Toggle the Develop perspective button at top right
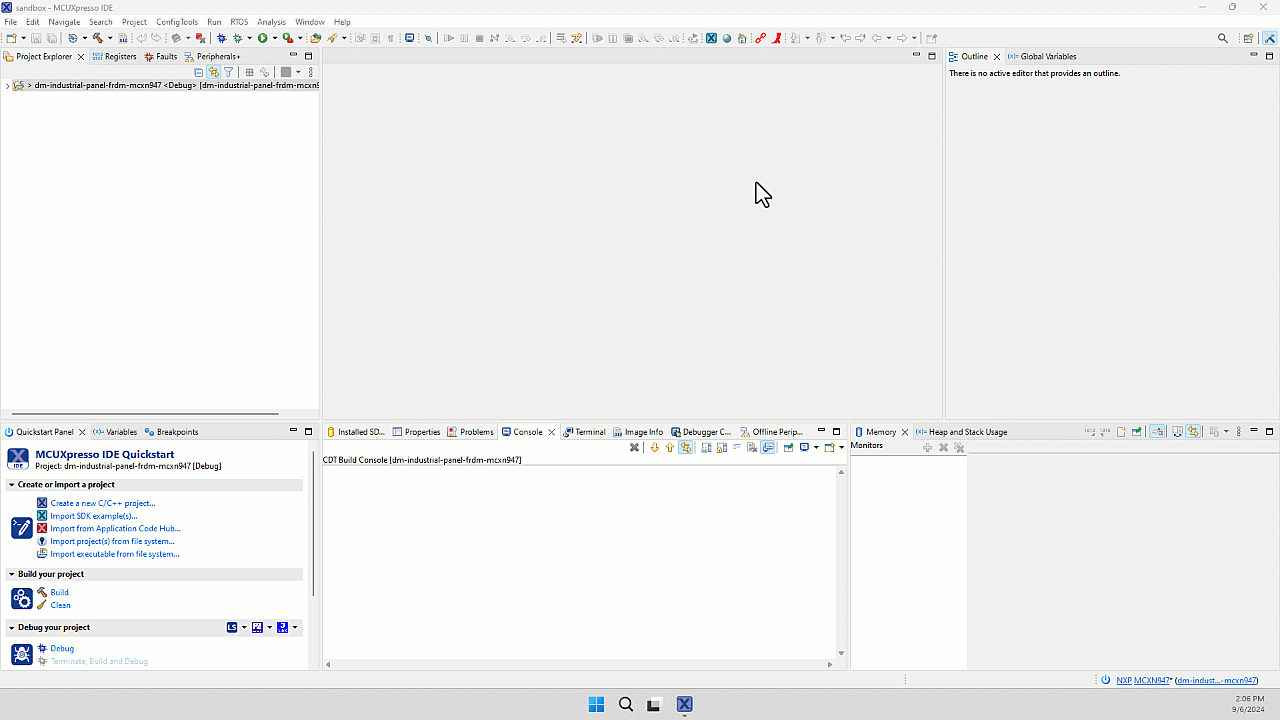1280x720 pixels. click(x=1270, y=38)
